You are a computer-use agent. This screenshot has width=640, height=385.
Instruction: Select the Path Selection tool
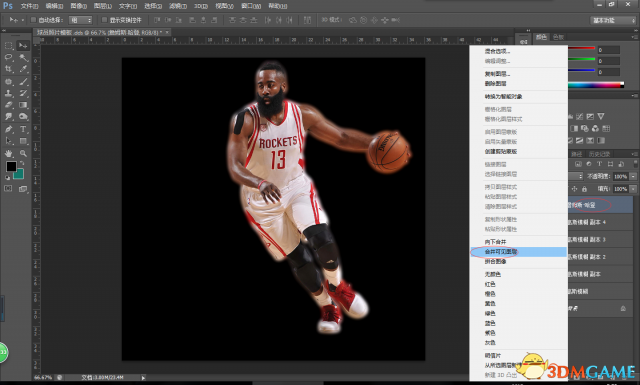pyautogui.click(x=9, y=141)
